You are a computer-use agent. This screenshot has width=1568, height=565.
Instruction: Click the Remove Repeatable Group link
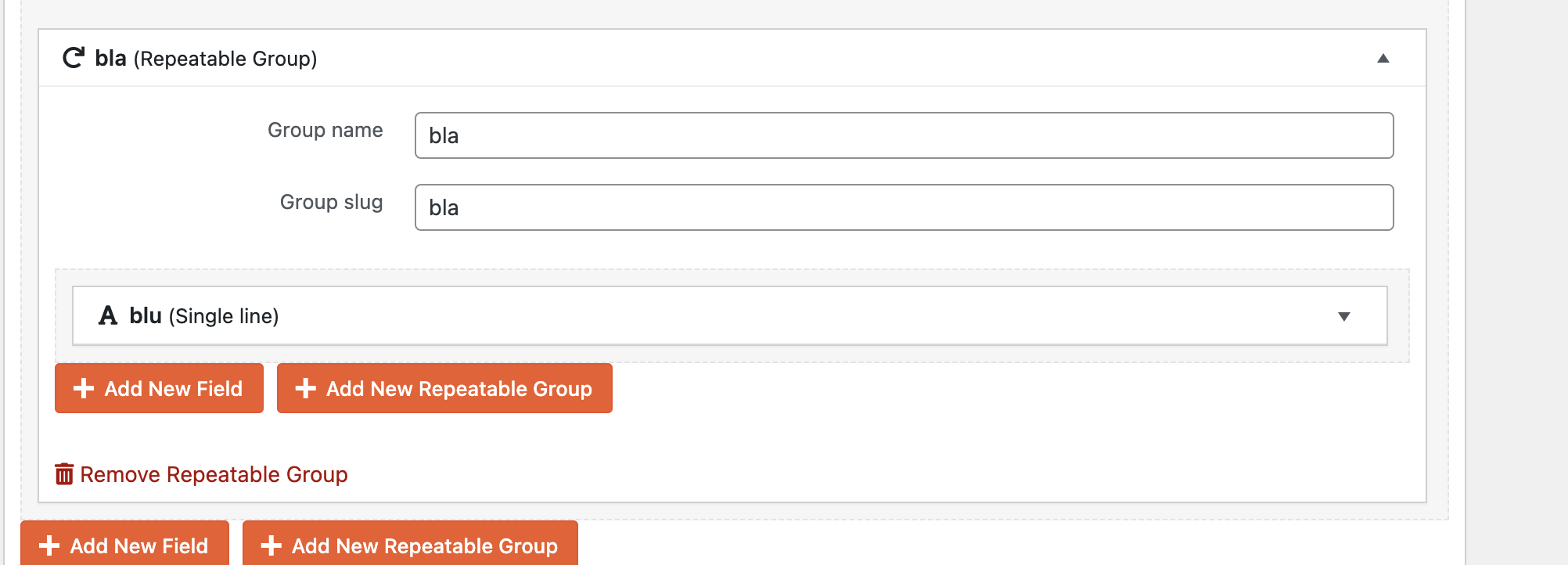tap(214, 474)
